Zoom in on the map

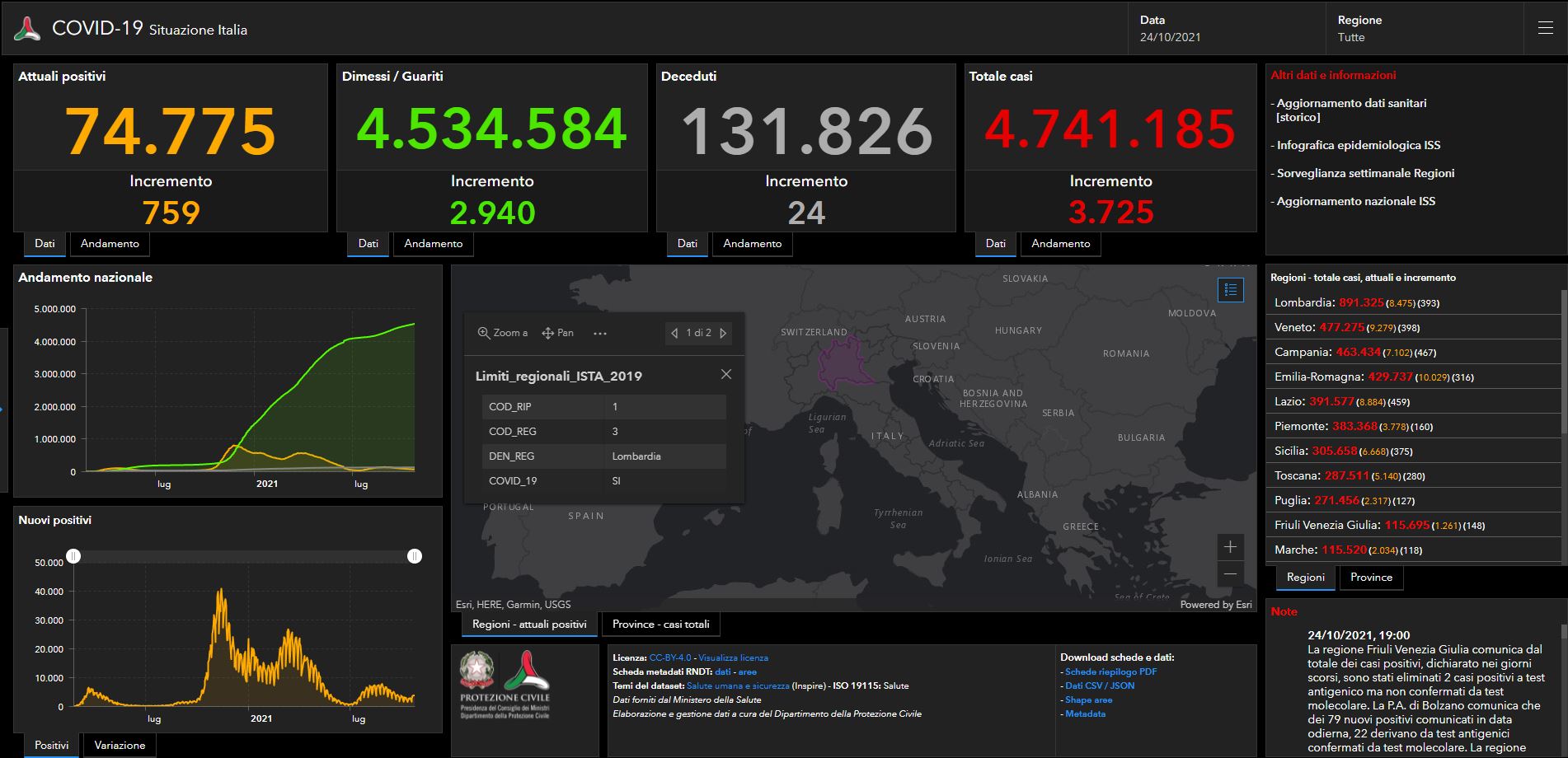pyautogui.click(x=1230, y=547)
